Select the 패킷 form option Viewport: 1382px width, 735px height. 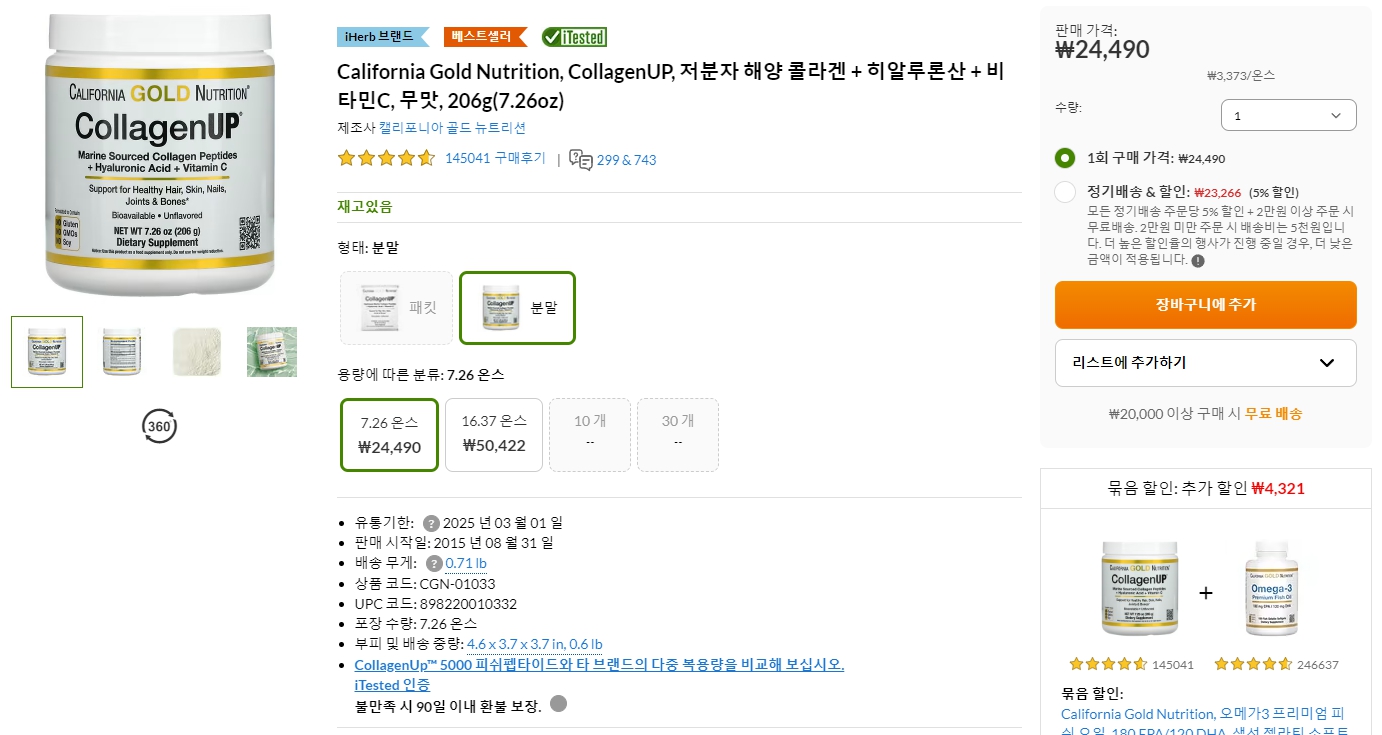click(396, 307)
